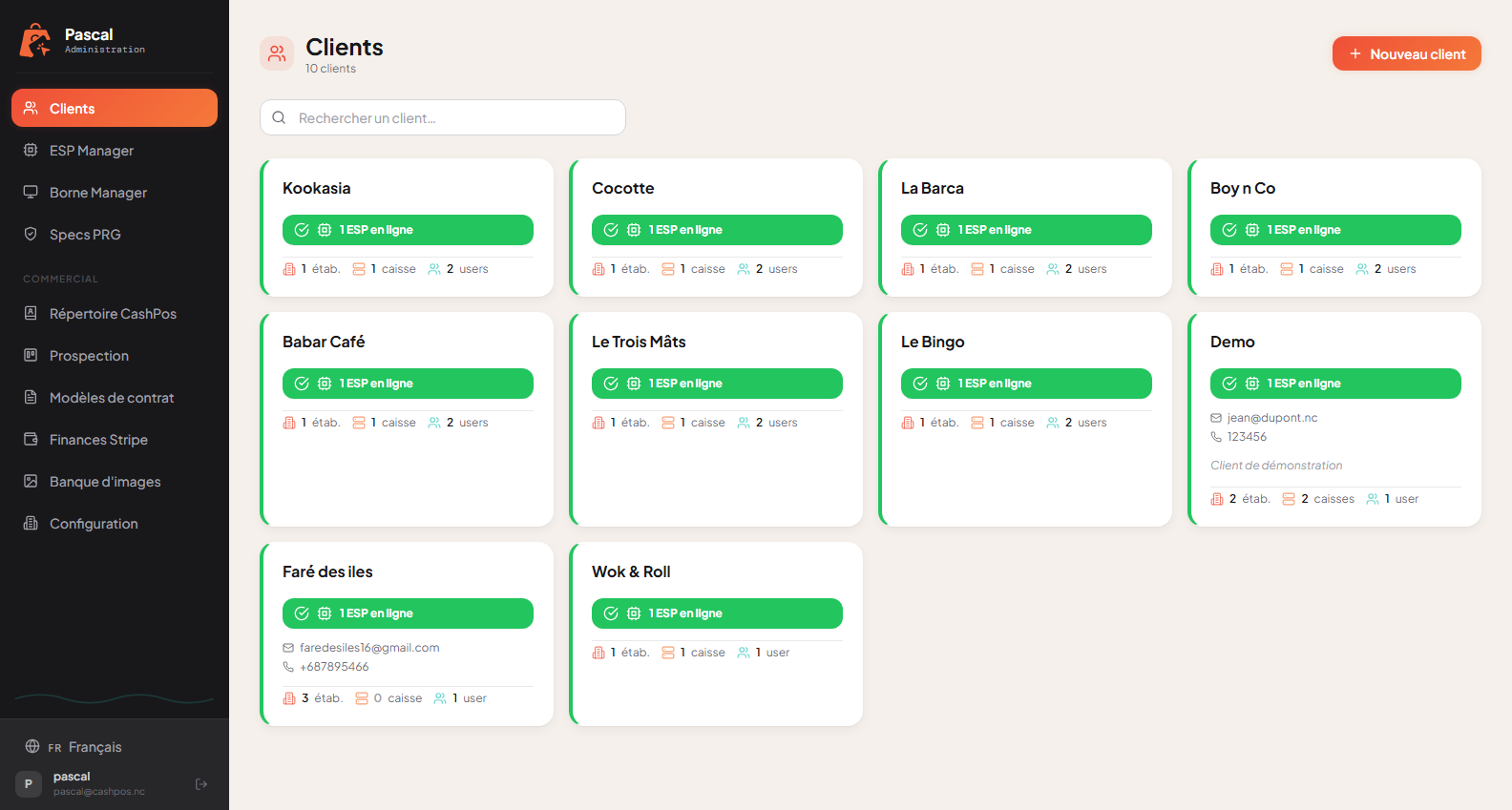Click Demo's 1 ESP en ligne badge

(1335, 384)
